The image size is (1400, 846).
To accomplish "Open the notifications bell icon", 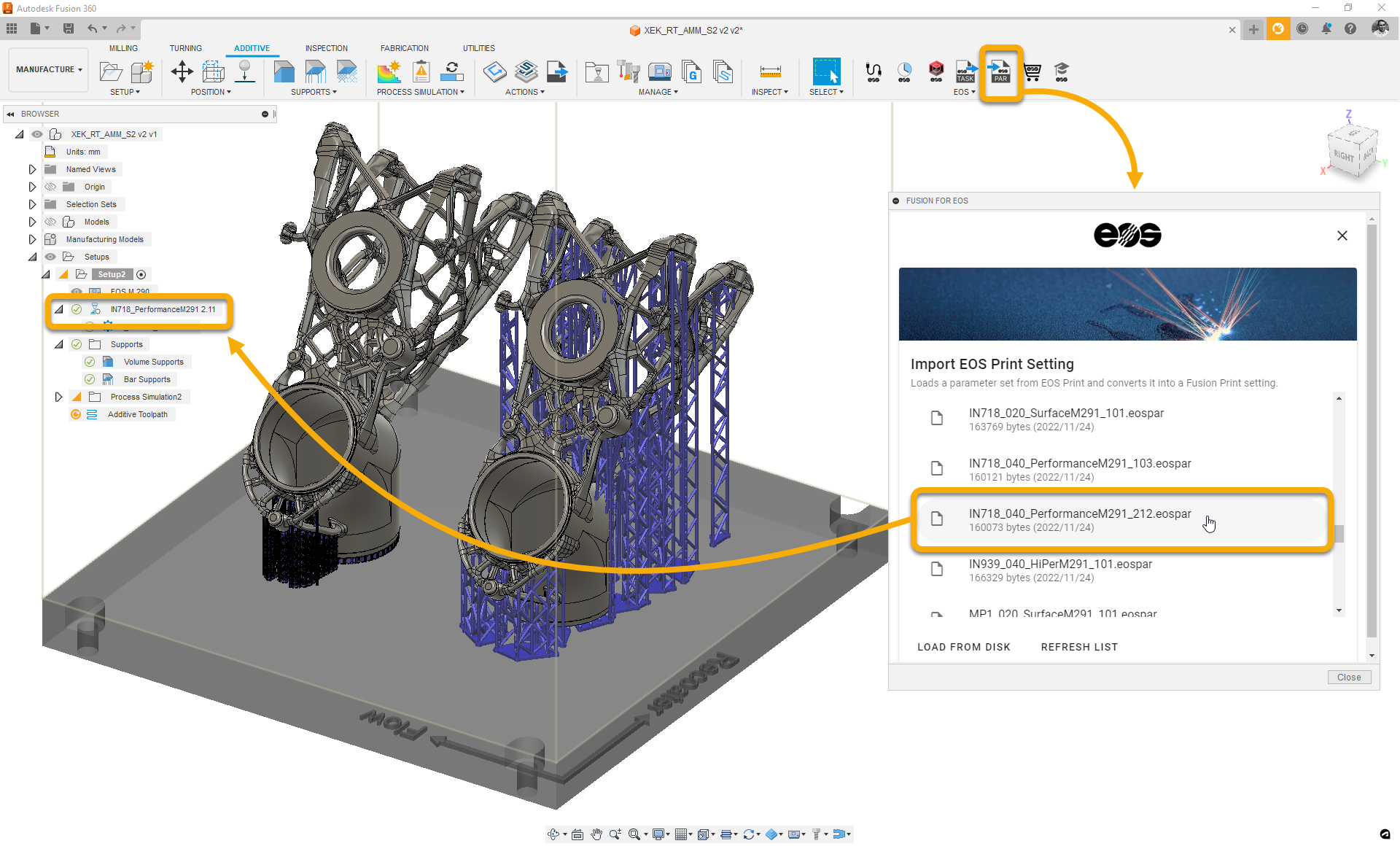I will [1326, 29].
